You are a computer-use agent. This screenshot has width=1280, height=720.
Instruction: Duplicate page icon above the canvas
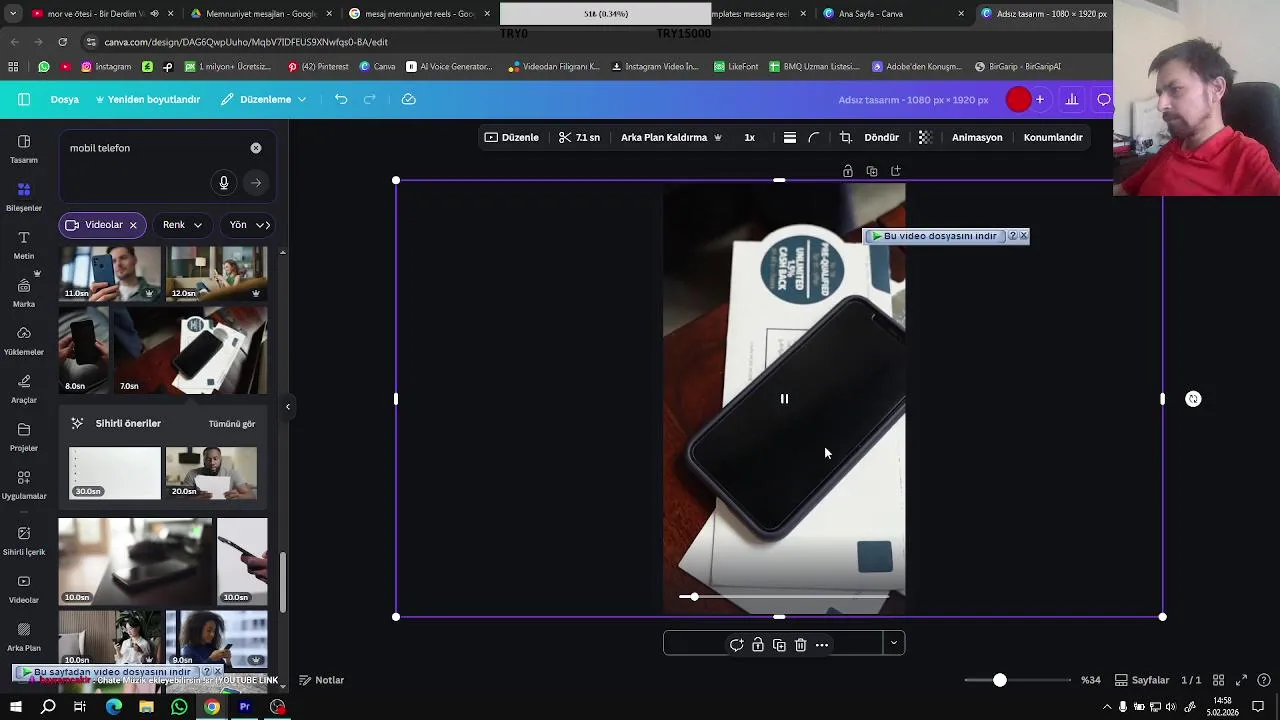click(872, 171)
